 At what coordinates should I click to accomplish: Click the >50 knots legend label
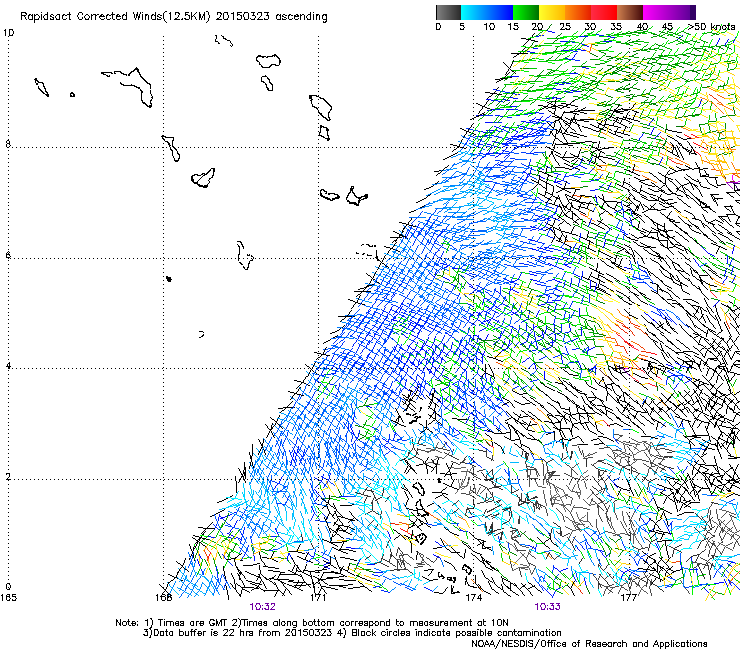point(711,27)
